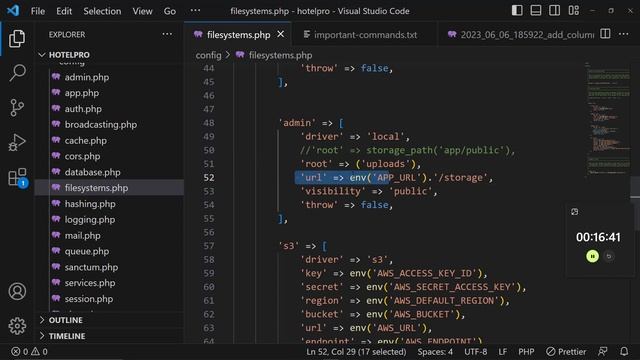Viewport: 640px width, 360px height.
Task: Click config breadcrumb segment
Action: (x=208, y=55)
